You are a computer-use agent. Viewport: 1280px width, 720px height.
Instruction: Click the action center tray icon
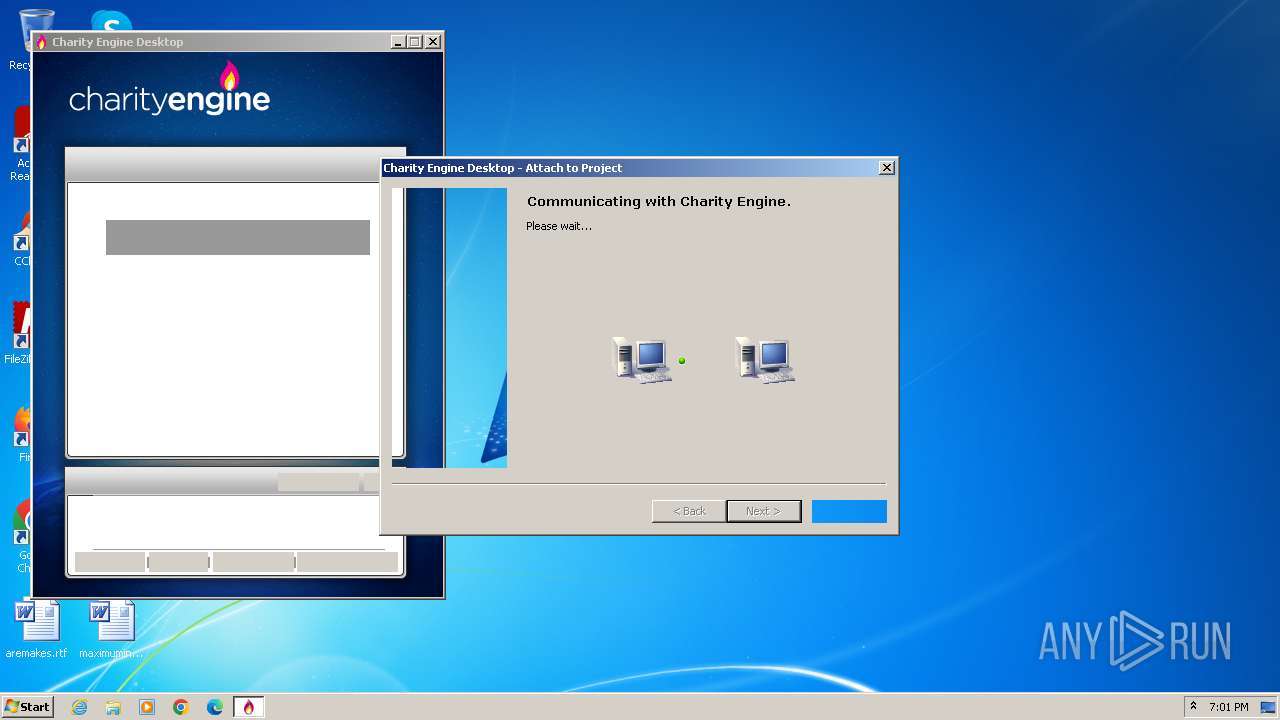click(x=1268, y=707)
